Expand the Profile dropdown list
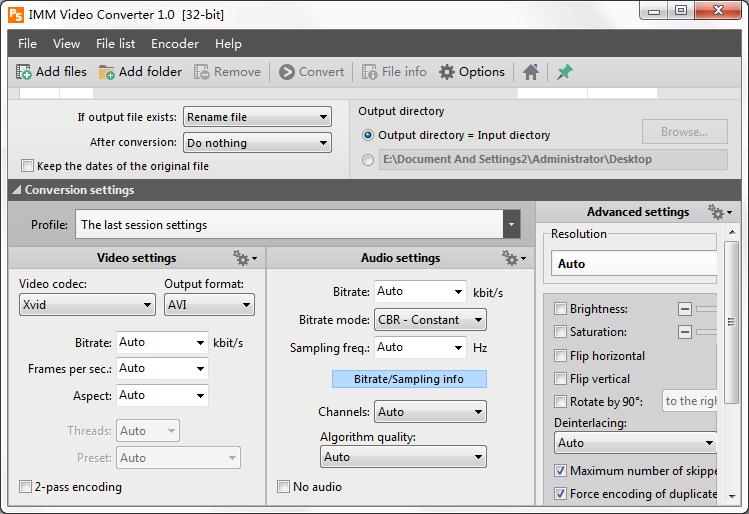Viewport: 749px width, 514px height. click(x=511, y=225)
